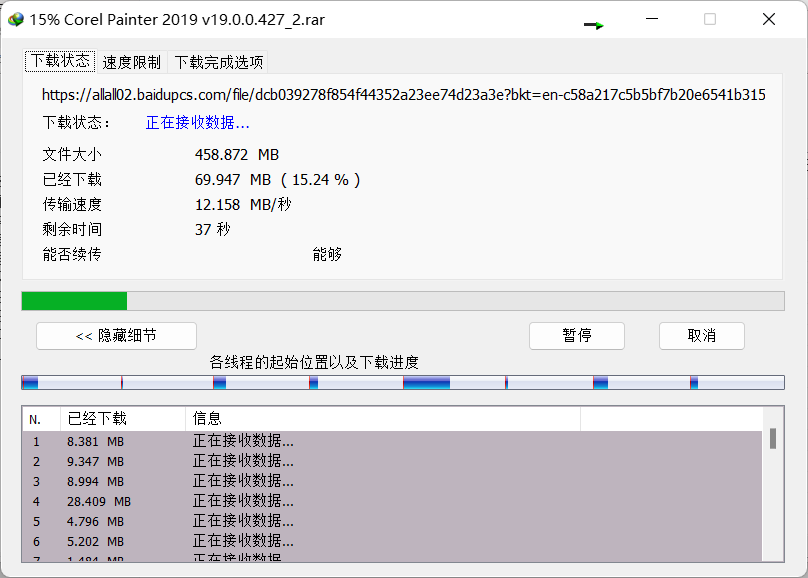808x578 pixels.
Task: Click the blue 正在接收数据... status text
Action: pyautogui.click(x=197, y=123)
